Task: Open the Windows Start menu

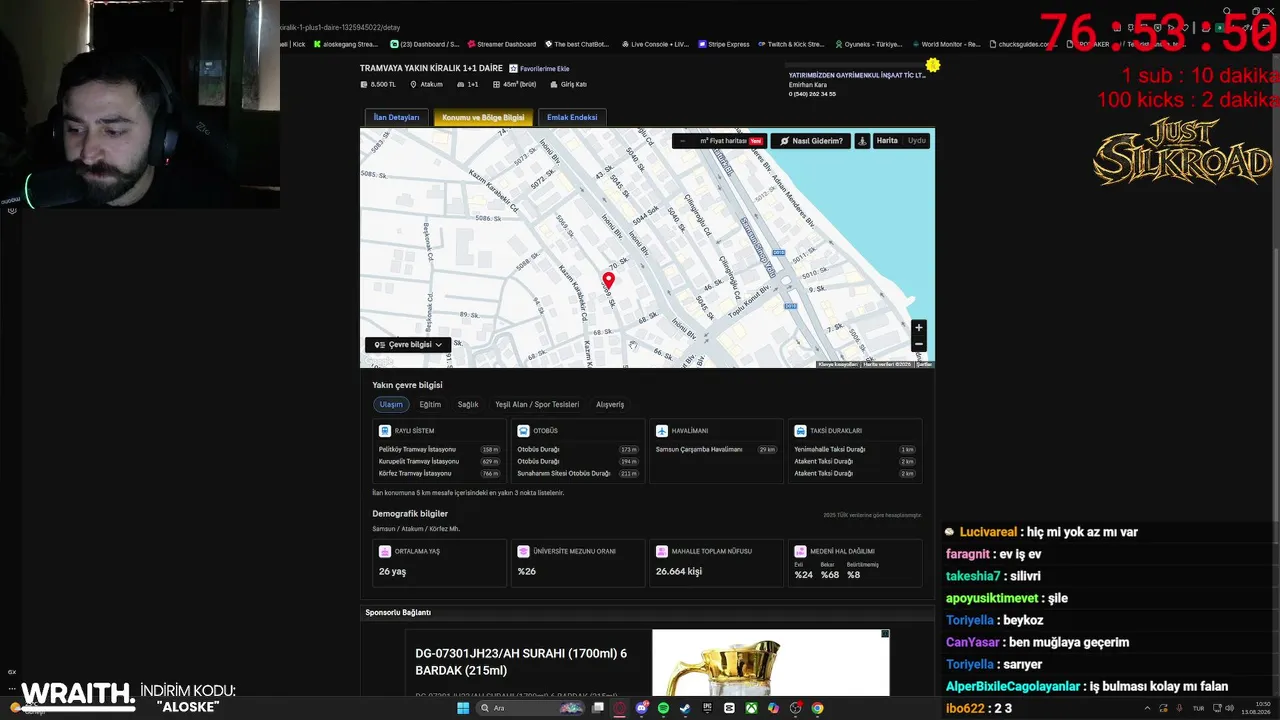Action: pos(463,708)
